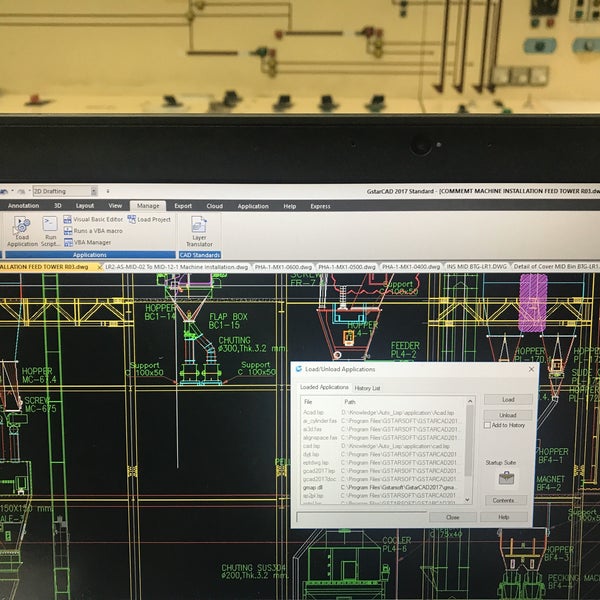Click the Load Project icon
This screenshot has height=600, width=600.
[x=149, y=219]
